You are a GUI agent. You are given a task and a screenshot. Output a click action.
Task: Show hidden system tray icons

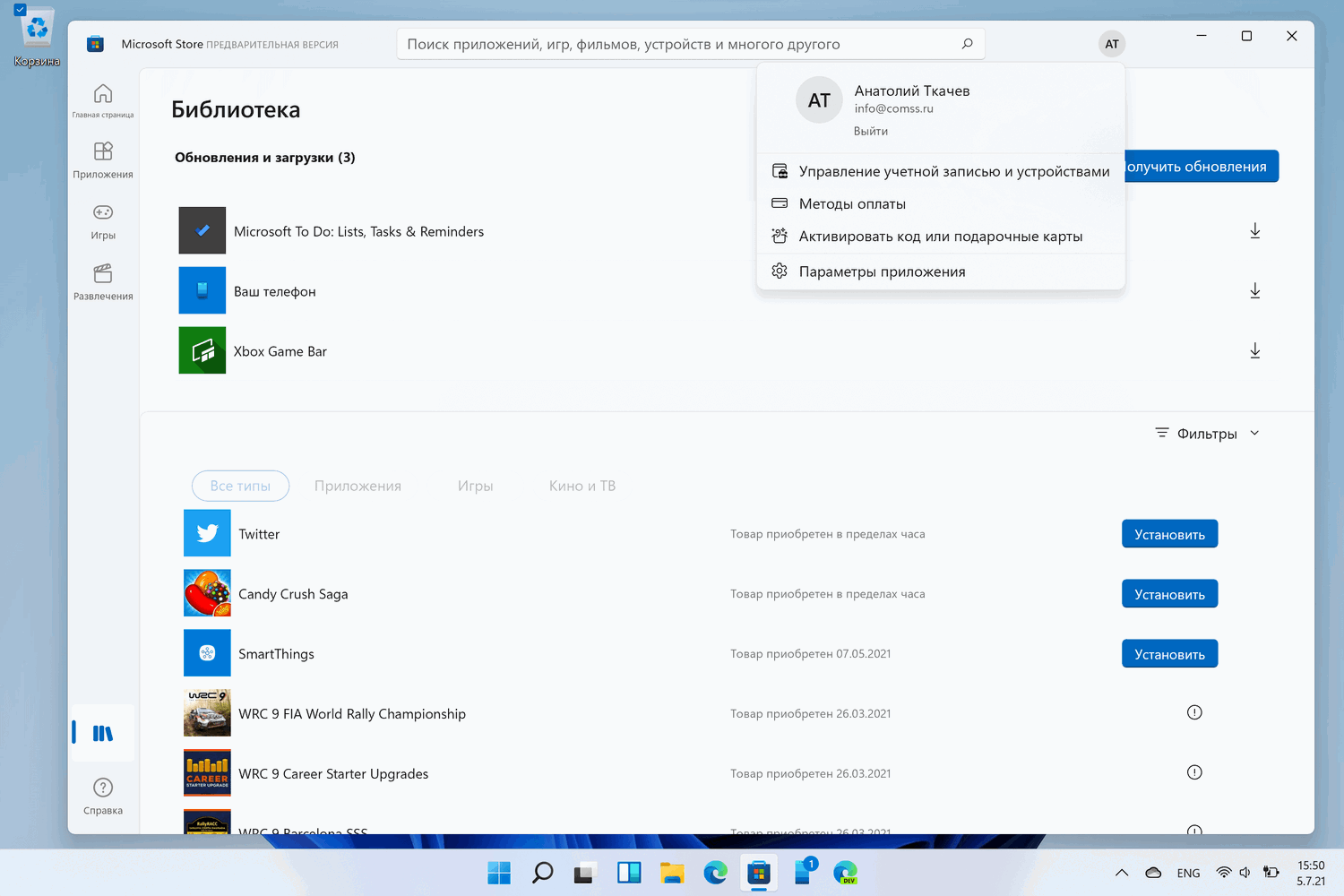[1121, 873]
